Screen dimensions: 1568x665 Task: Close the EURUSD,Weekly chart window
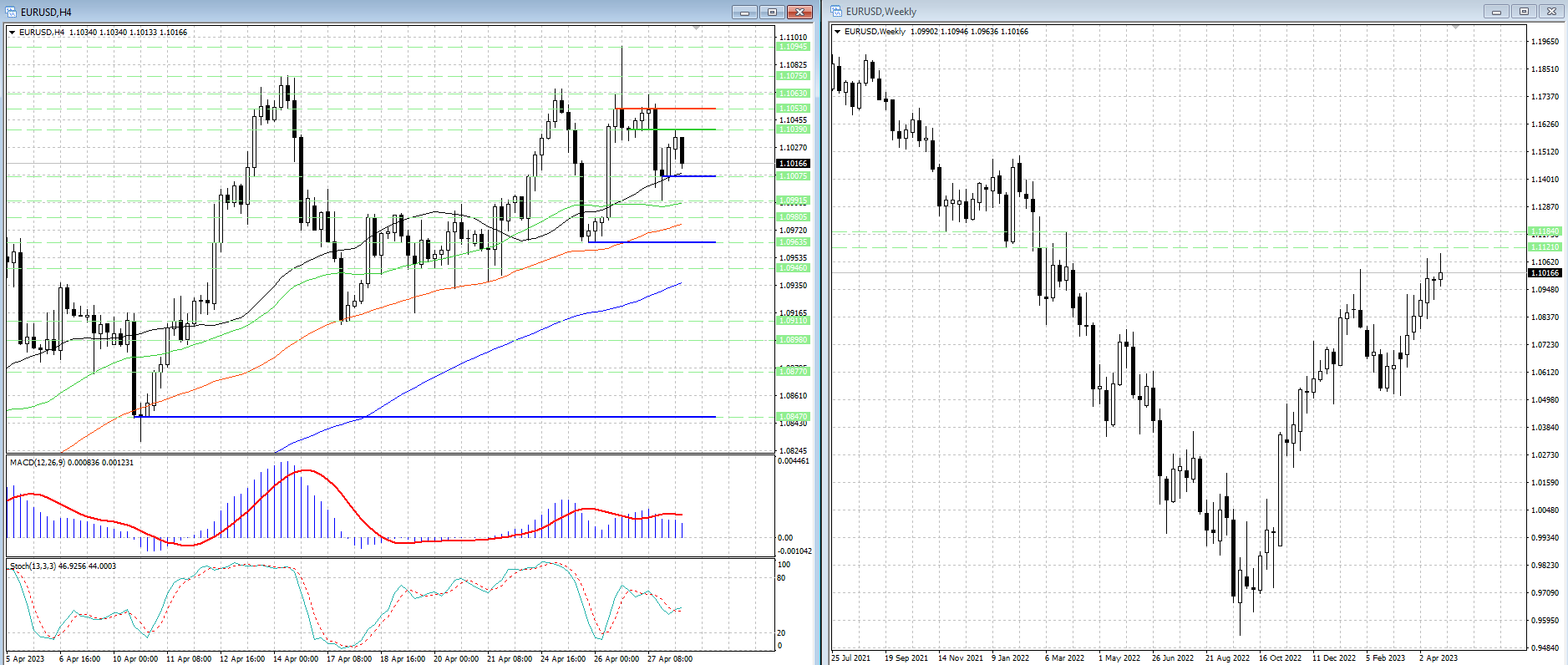click(x=1551, y=12)
